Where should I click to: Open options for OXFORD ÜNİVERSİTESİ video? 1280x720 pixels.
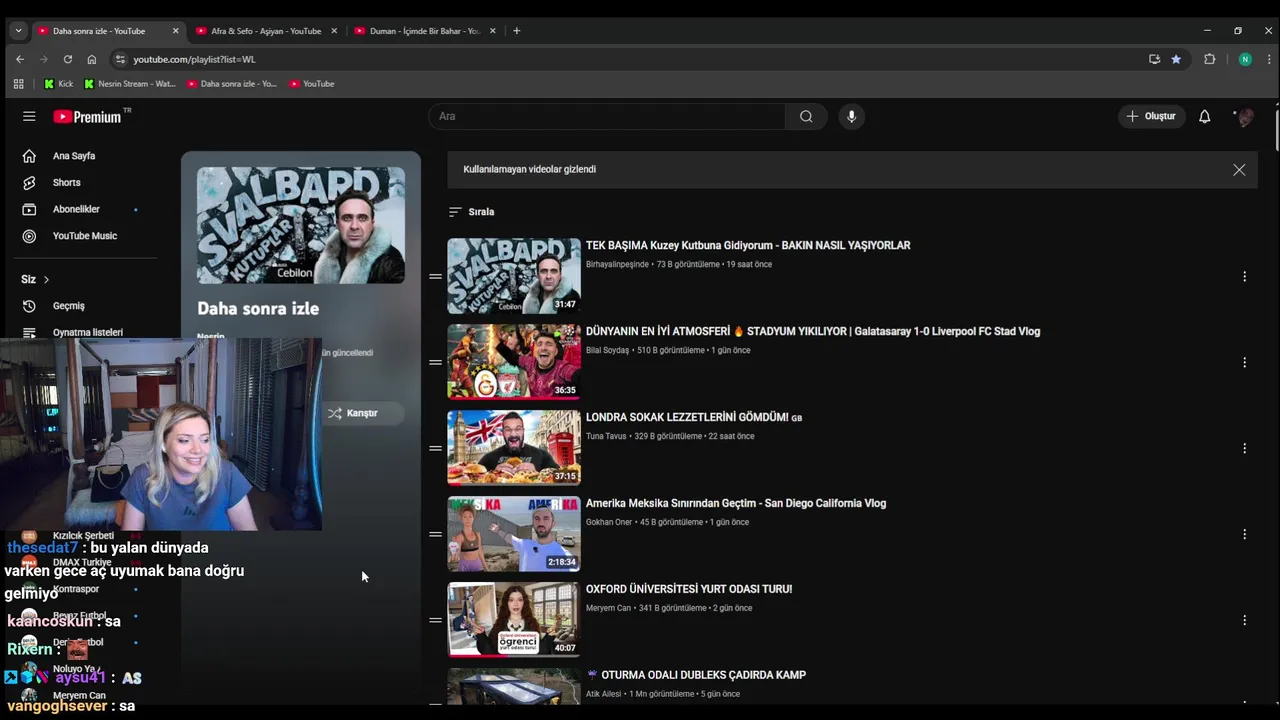pos(1244,620)
